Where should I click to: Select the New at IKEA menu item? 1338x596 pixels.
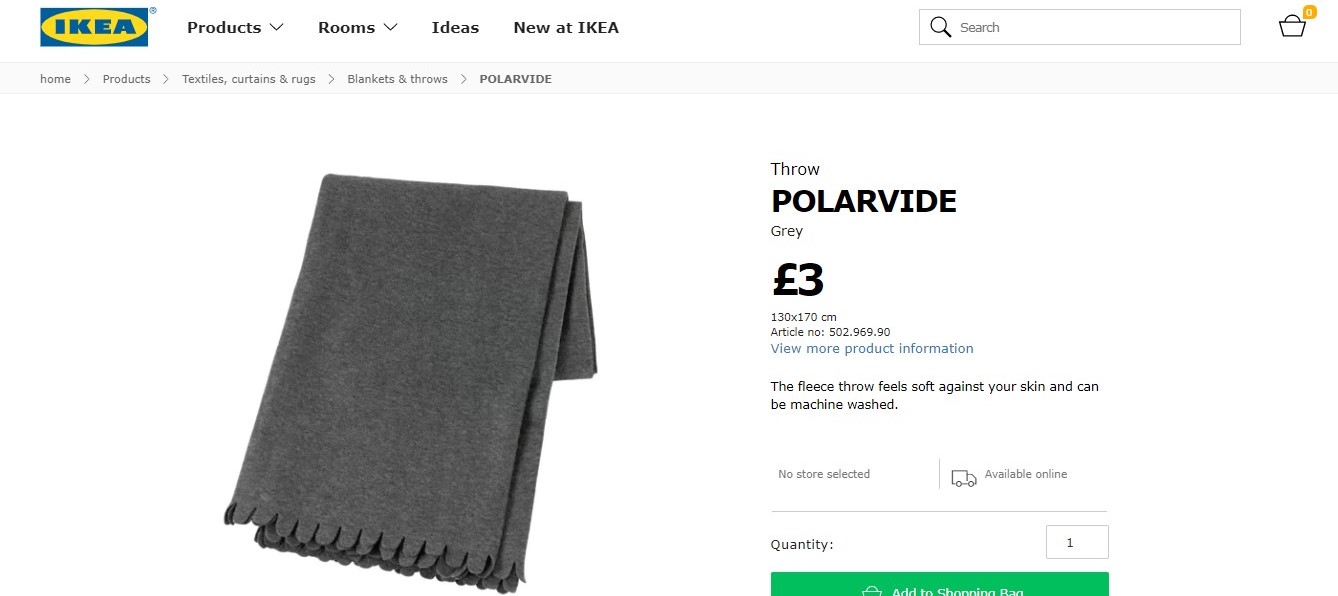coord(566,27)
